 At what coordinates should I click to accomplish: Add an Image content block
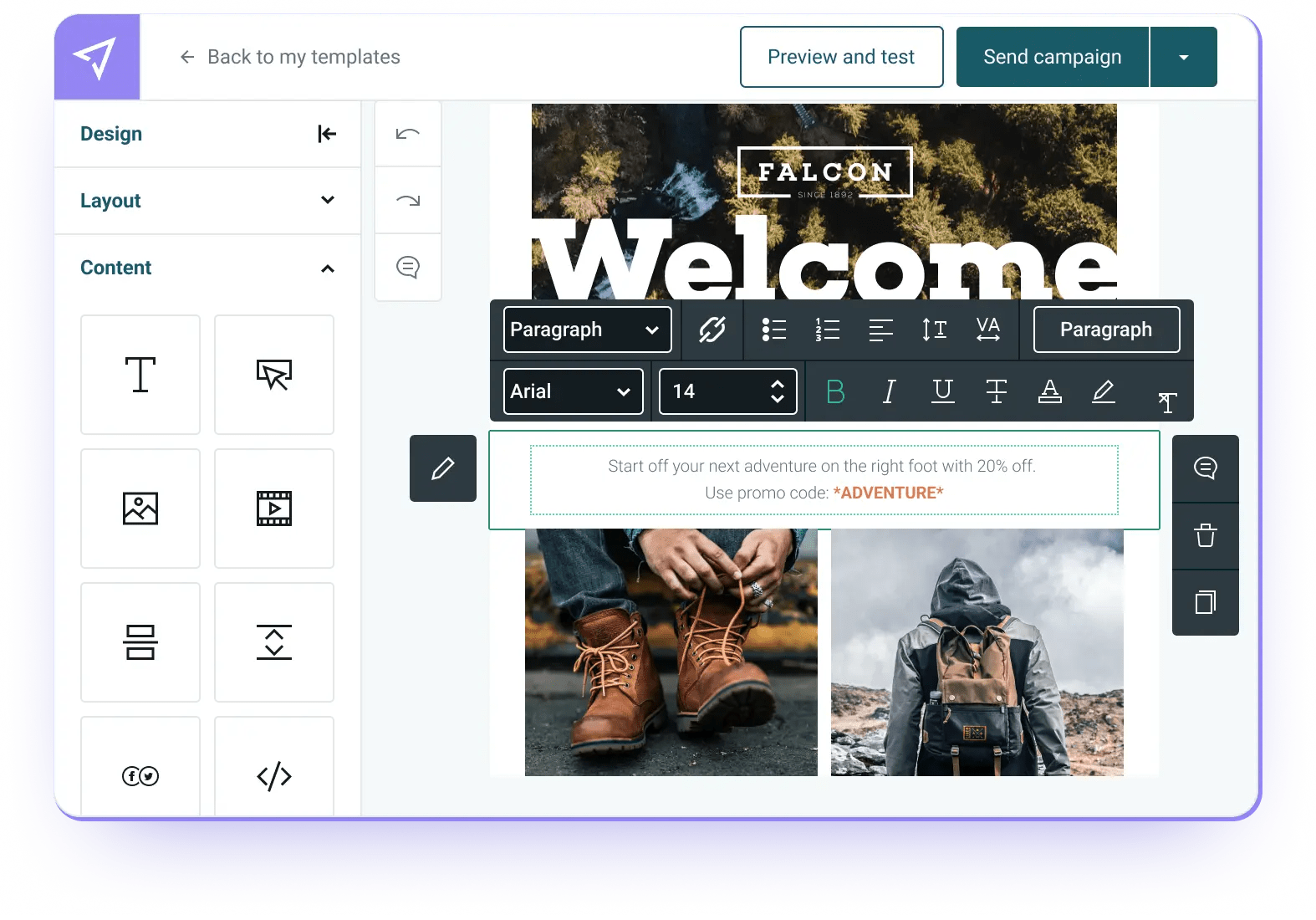(140, 509)
